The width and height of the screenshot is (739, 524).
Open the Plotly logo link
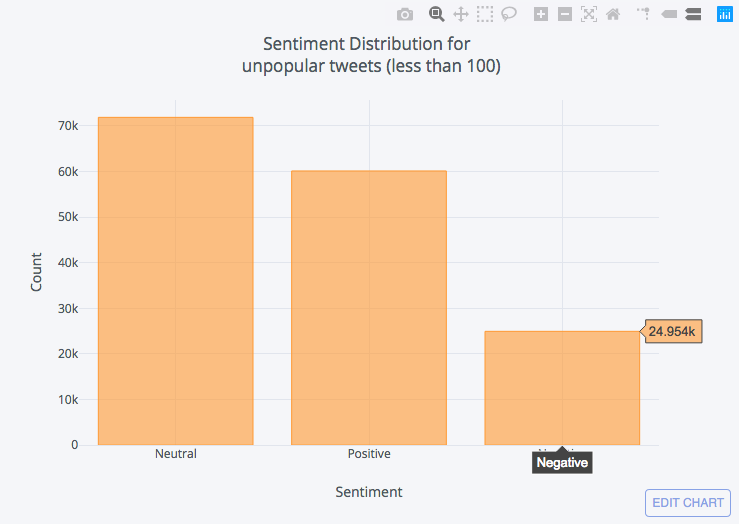click(x=725, y=14)
